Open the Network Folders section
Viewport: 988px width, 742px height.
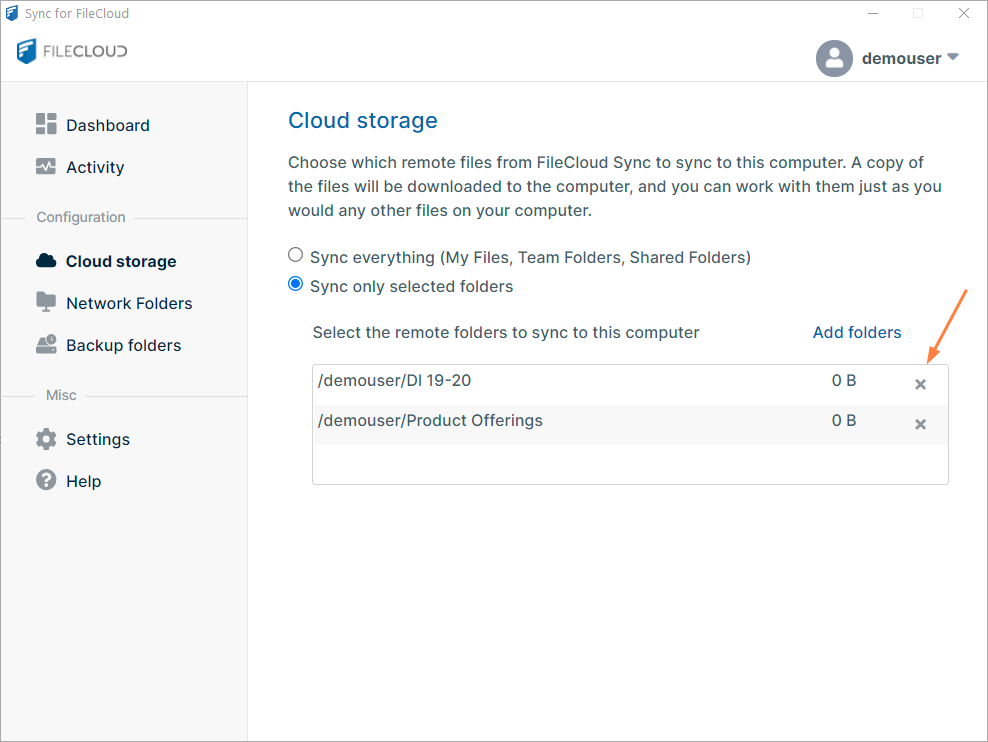128,302
